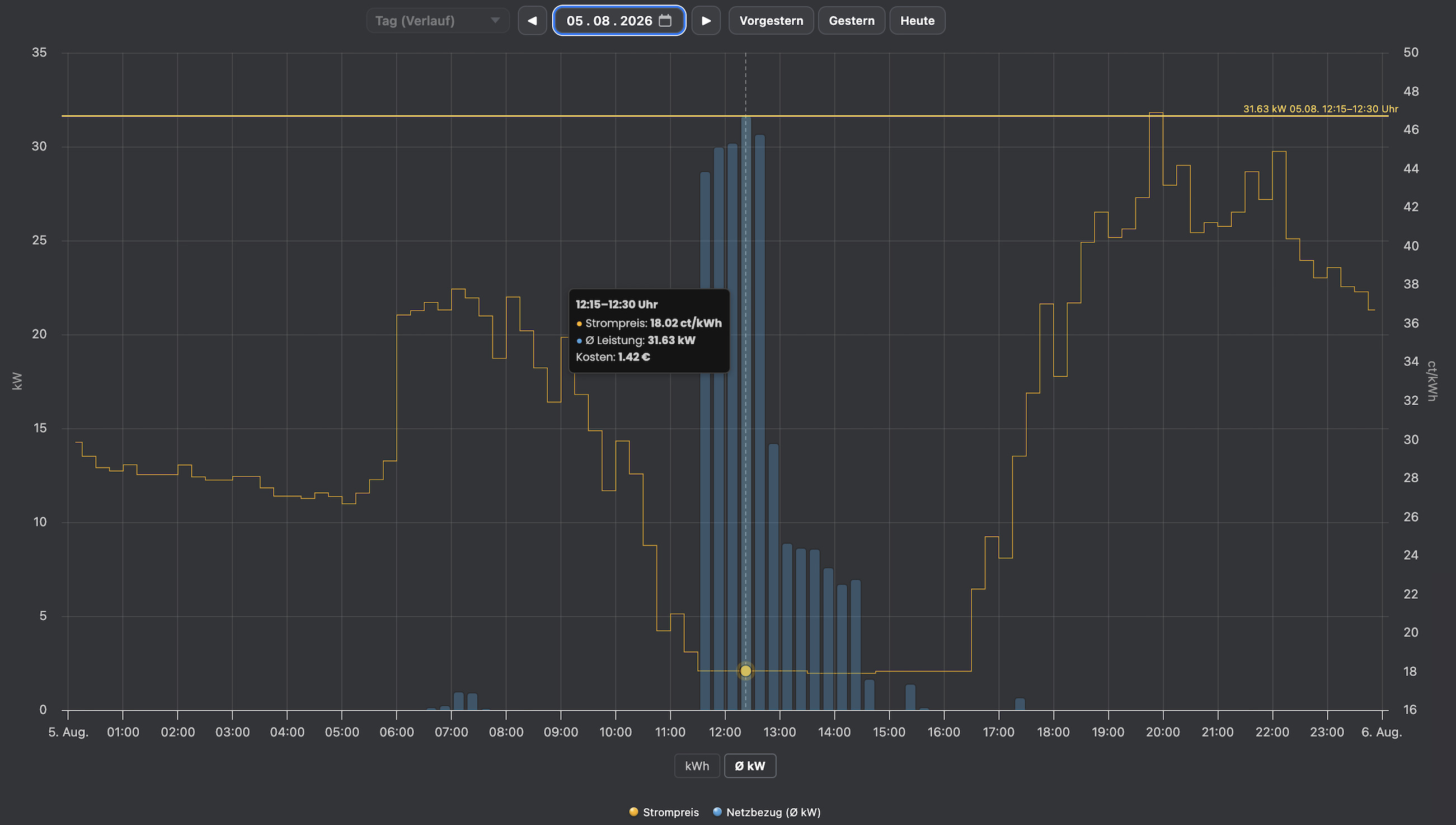Viewport: 1456px width, 825px height.
Task: Switch chart unit to Ø kW
Action: coord(750,766)
